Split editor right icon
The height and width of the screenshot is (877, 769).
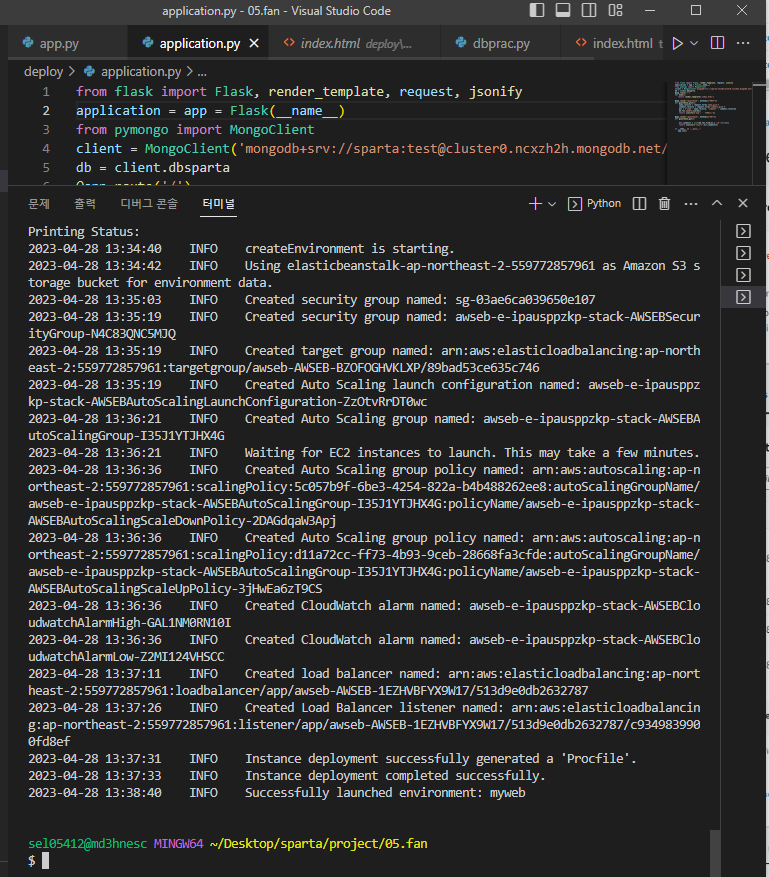point(717,43)
